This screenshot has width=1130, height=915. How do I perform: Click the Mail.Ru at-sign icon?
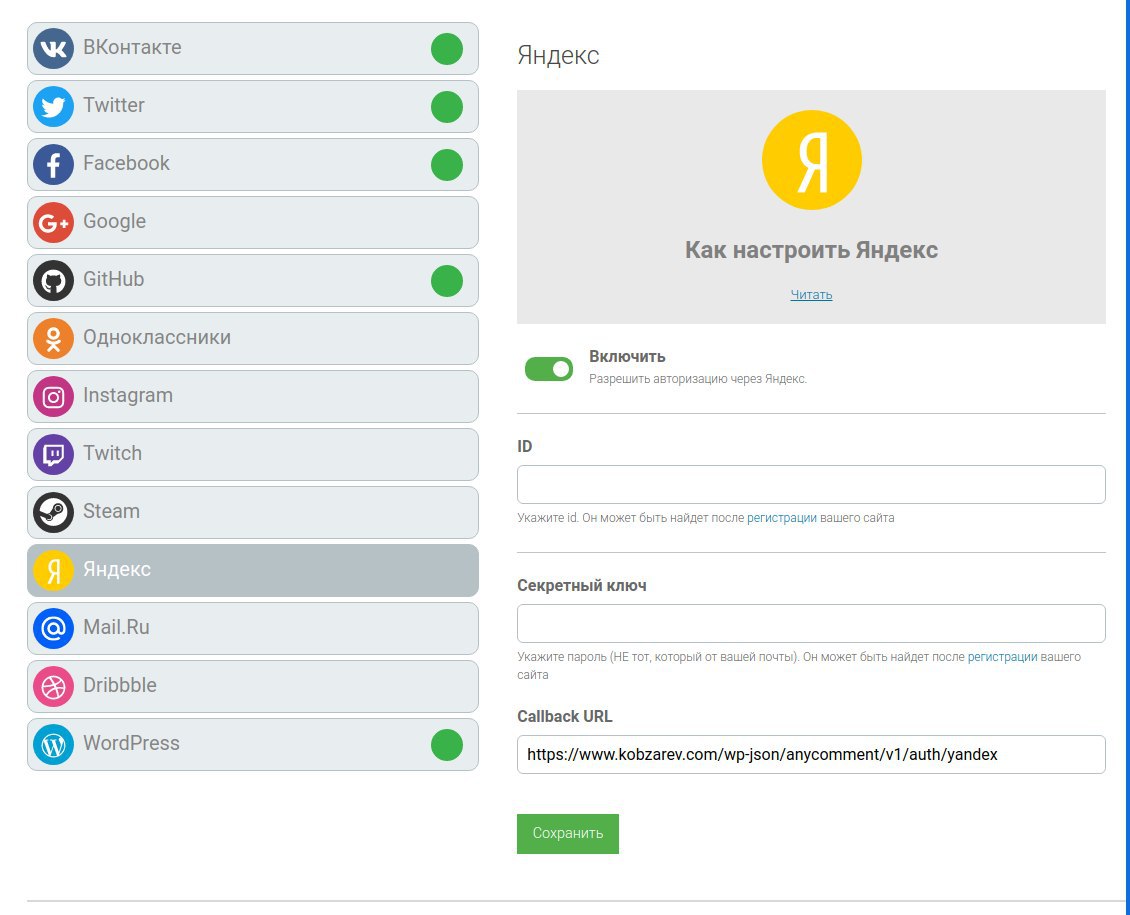(x=53, y=628)
